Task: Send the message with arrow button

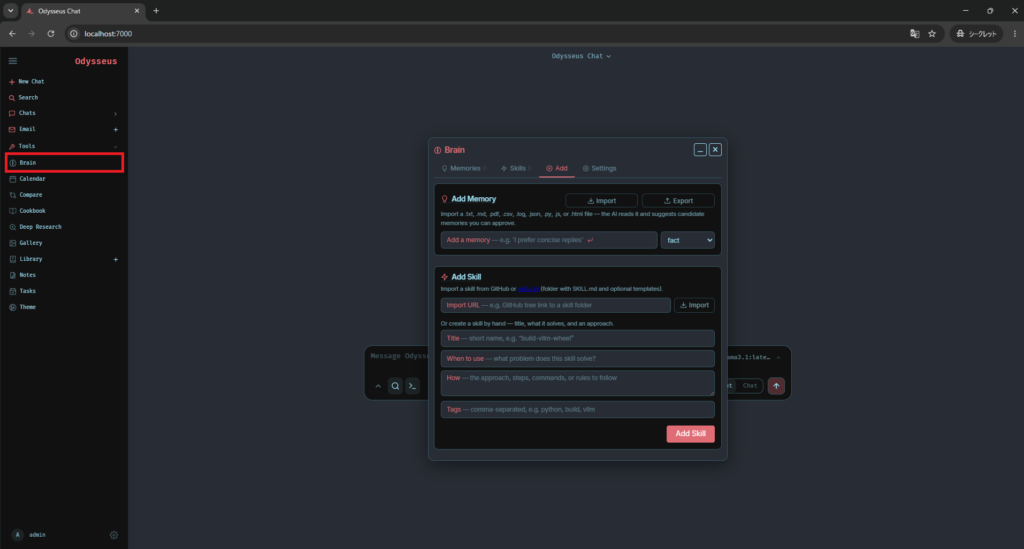Action: [x=776, y=386]
